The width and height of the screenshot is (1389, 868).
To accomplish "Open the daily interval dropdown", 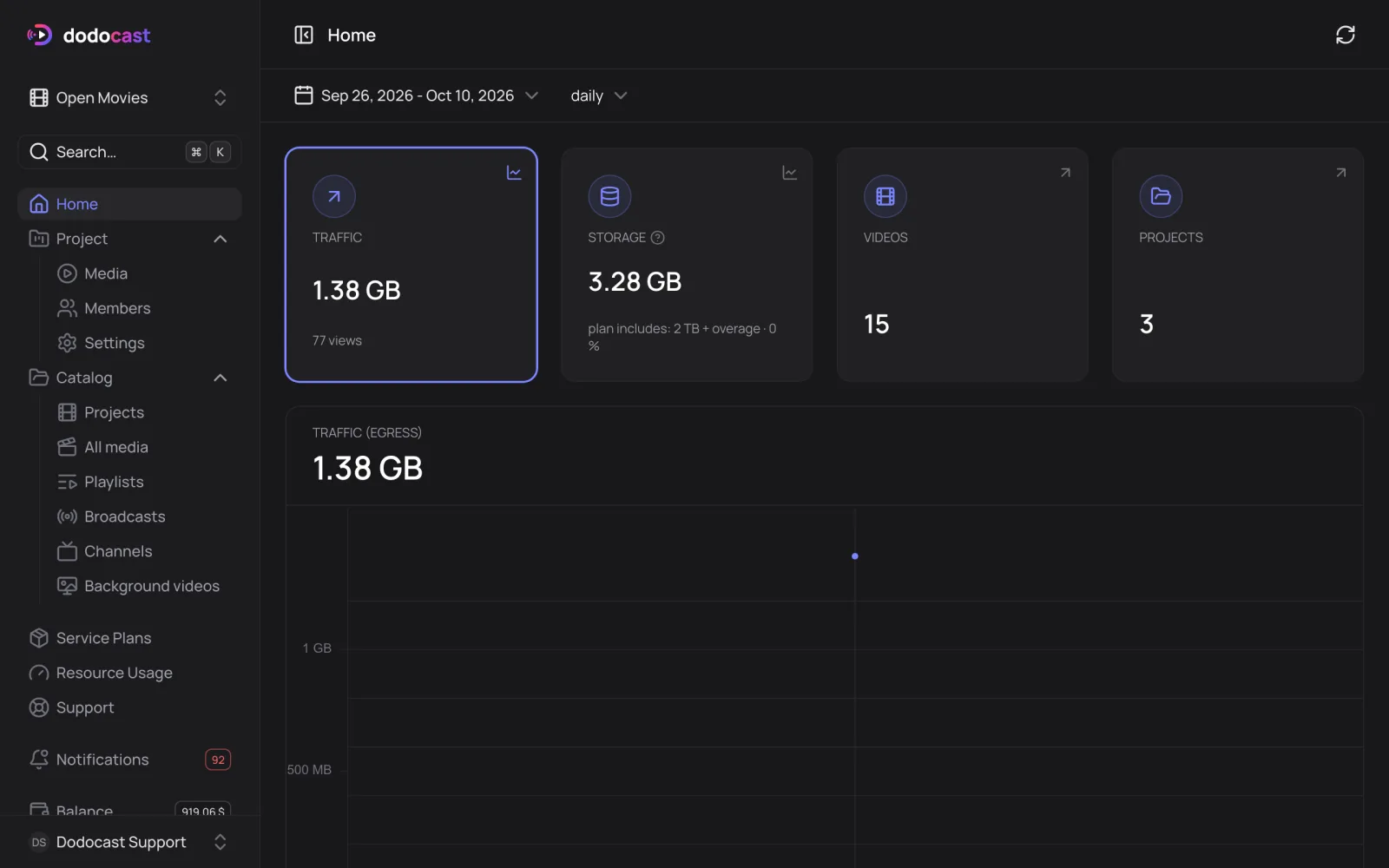I will tap(598, 95).
